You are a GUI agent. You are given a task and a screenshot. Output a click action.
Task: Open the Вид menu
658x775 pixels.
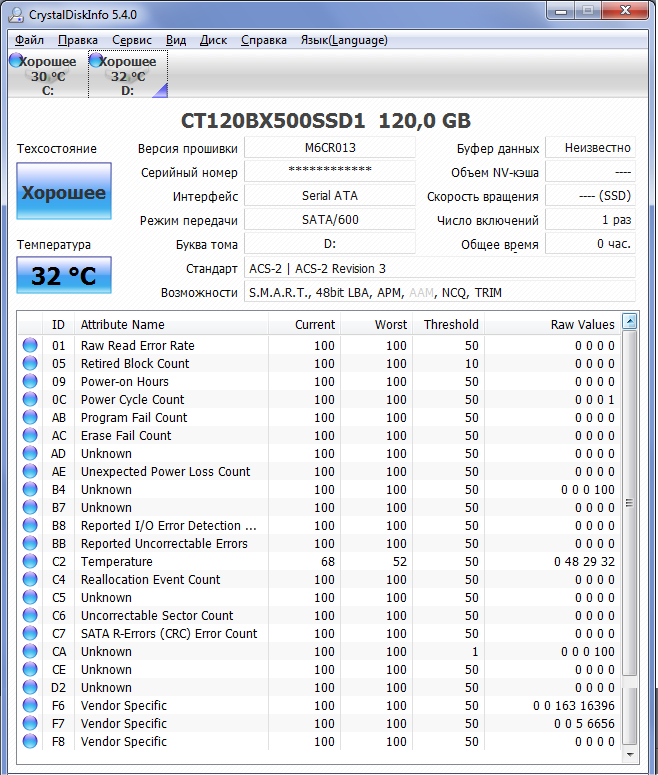point(175,40)
